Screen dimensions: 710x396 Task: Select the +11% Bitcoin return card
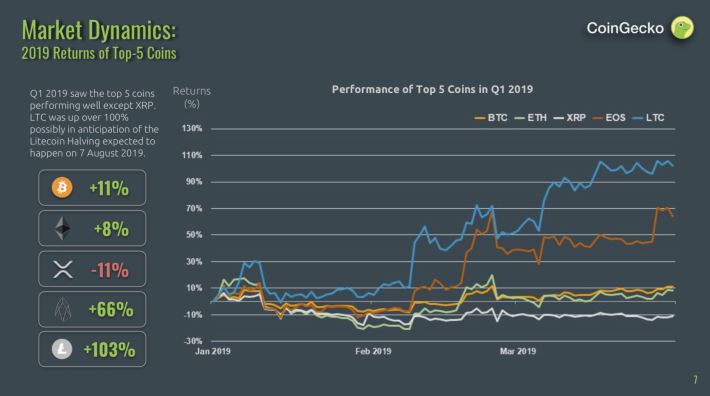(92, 188)
